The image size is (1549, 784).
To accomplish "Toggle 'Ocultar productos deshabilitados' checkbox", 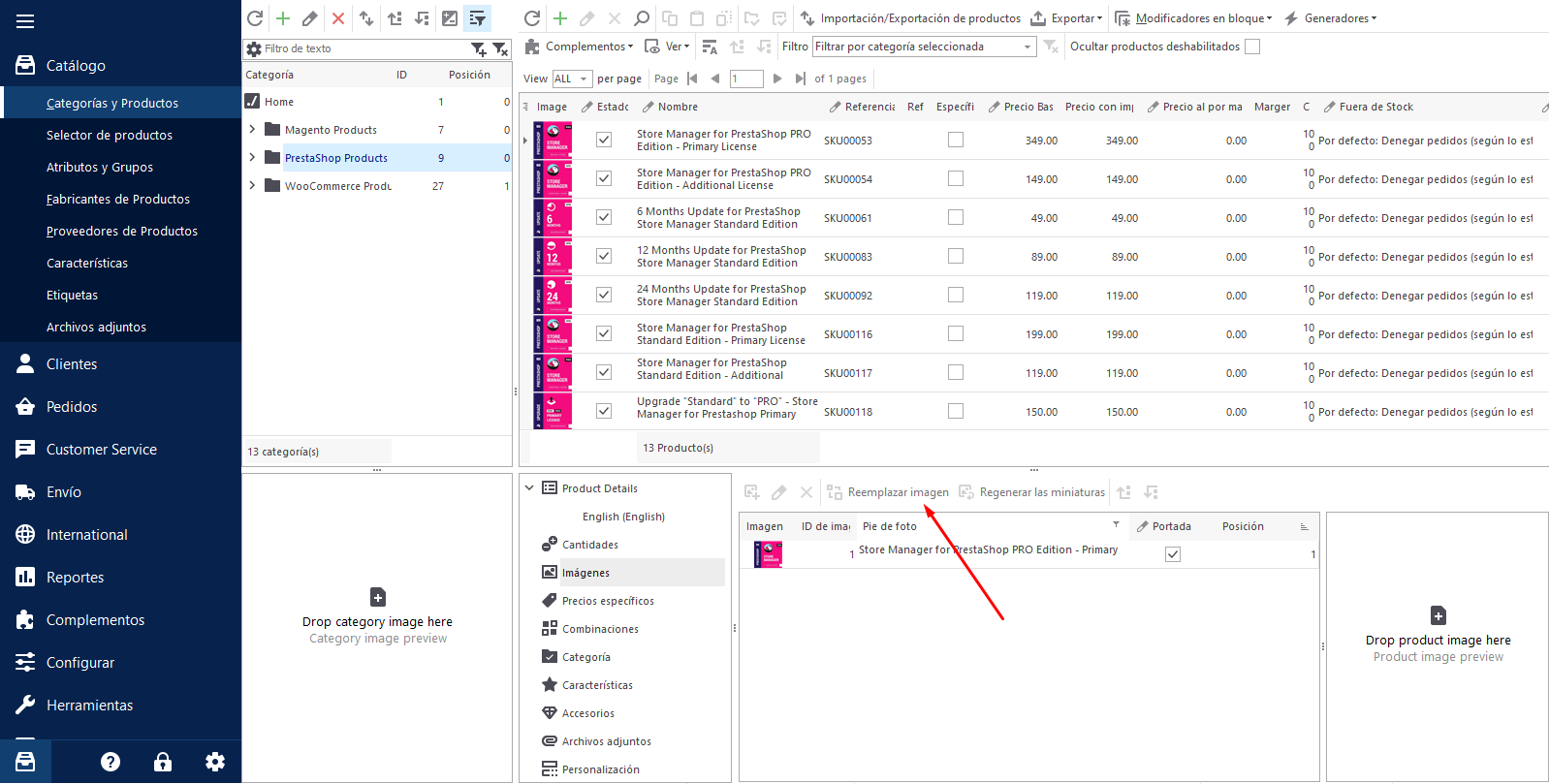I will pos(1252,47).
